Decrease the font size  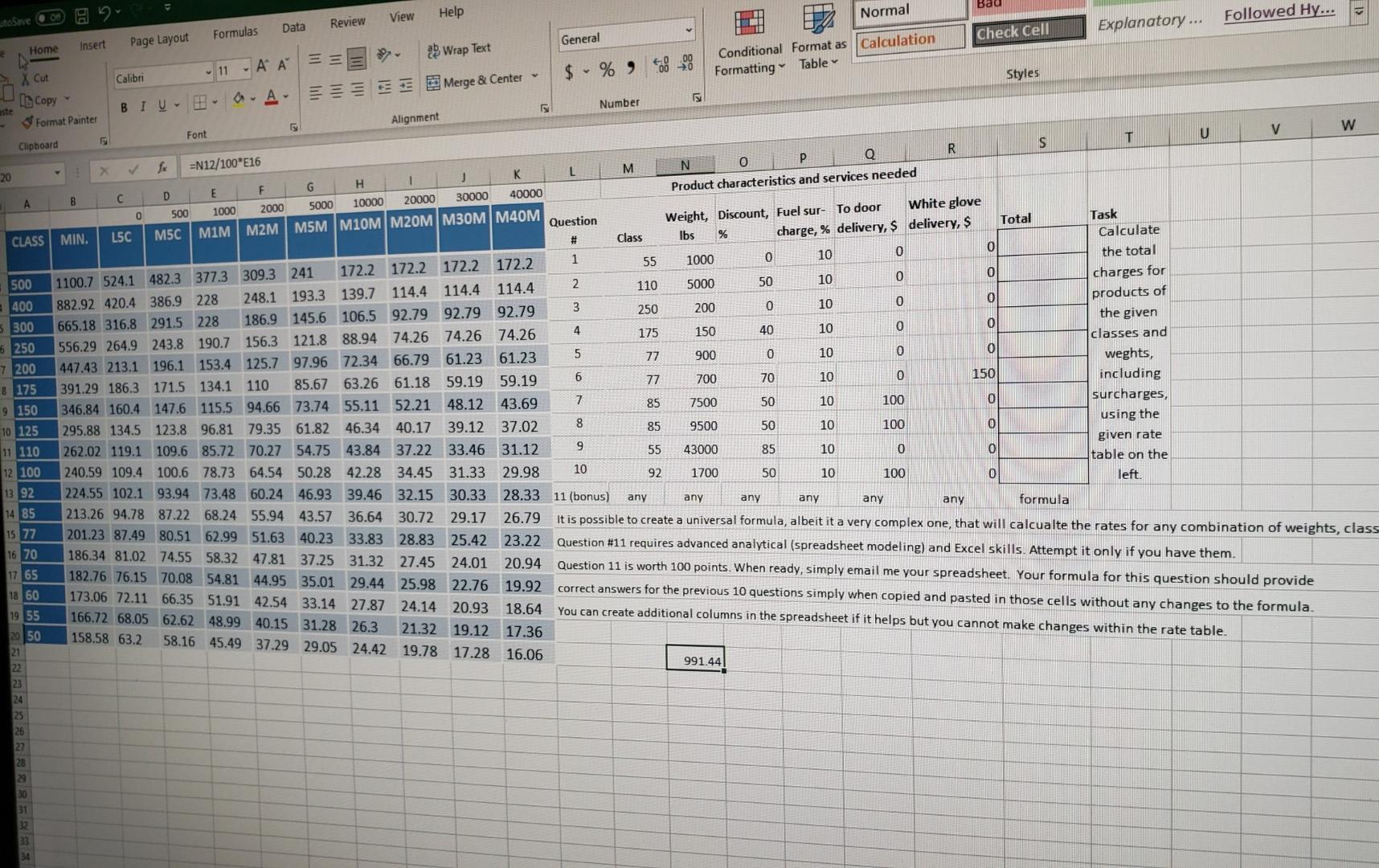click(x=283, y=65)
